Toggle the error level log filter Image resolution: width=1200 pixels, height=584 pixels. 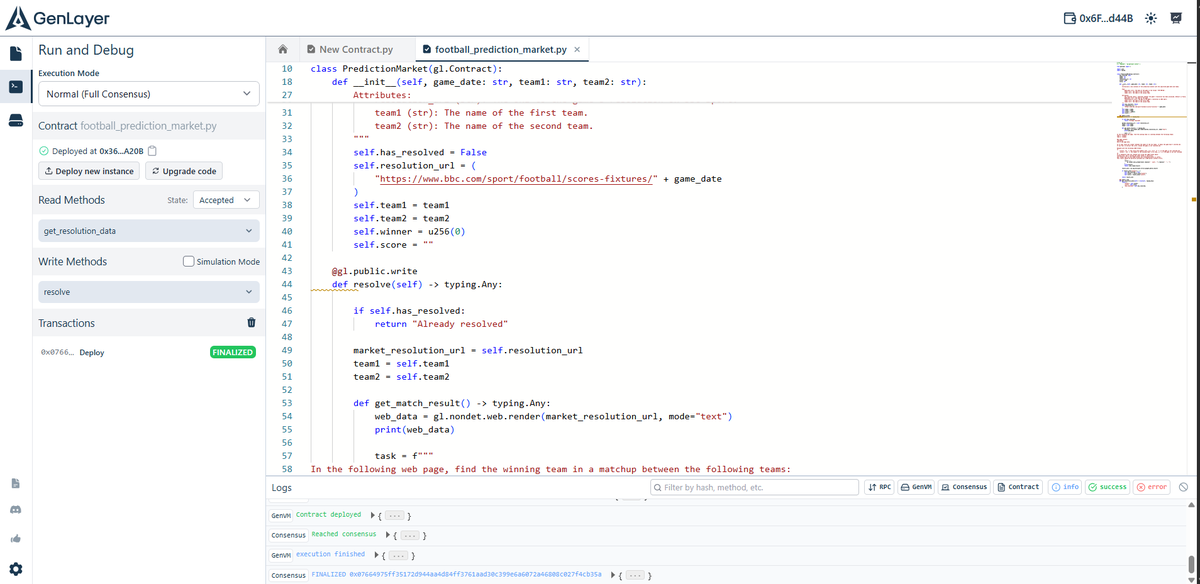(1151, 487)
